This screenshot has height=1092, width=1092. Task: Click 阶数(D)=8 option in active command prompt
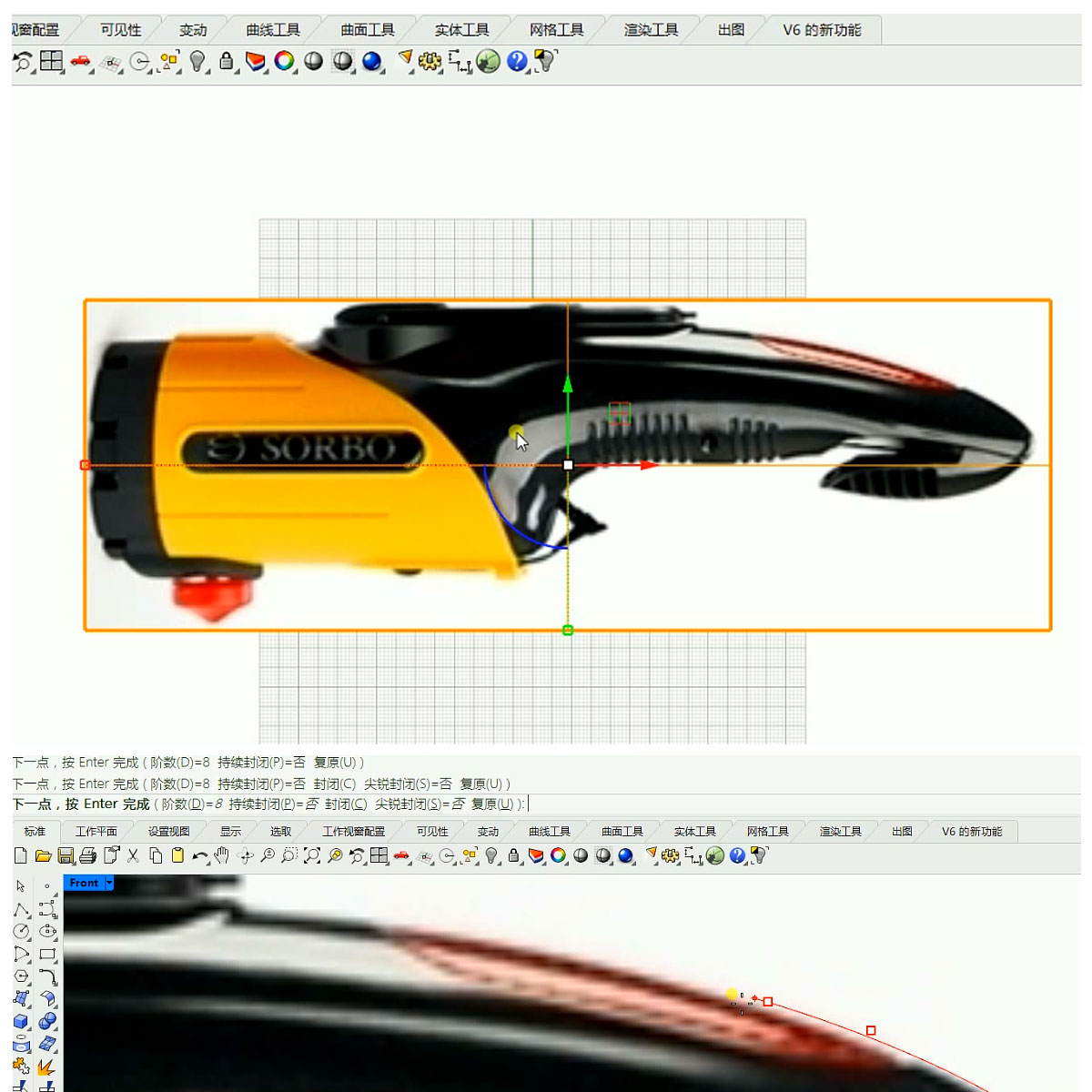192,804
